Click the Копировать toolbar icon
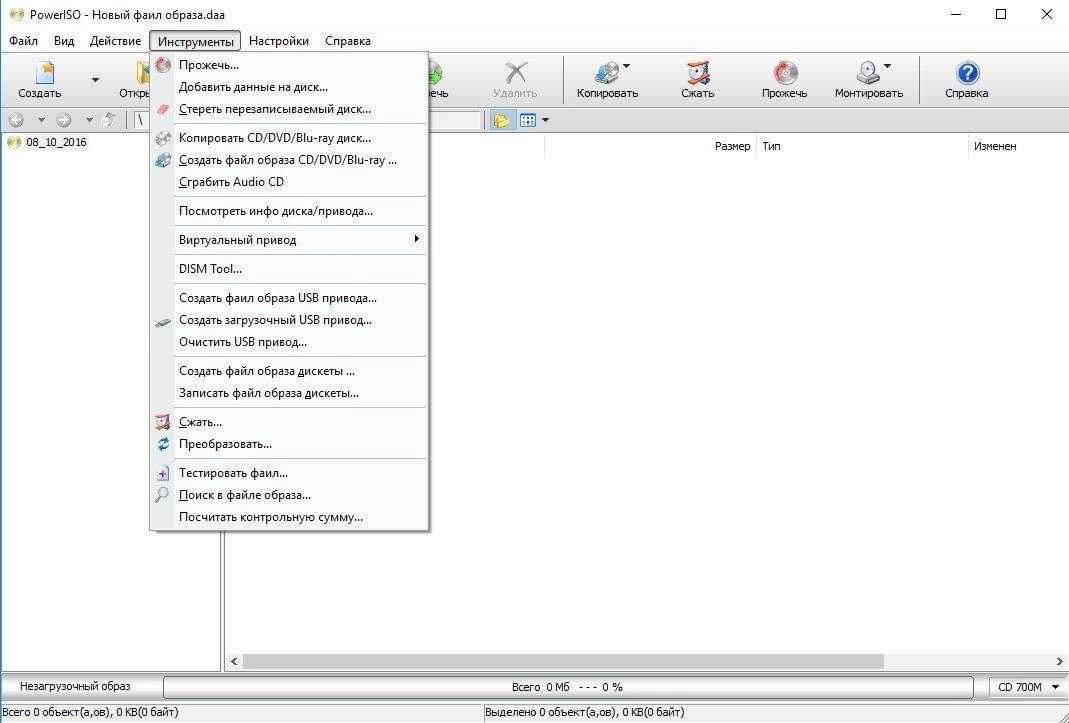1069x723 pixels. tap(606, 79)
